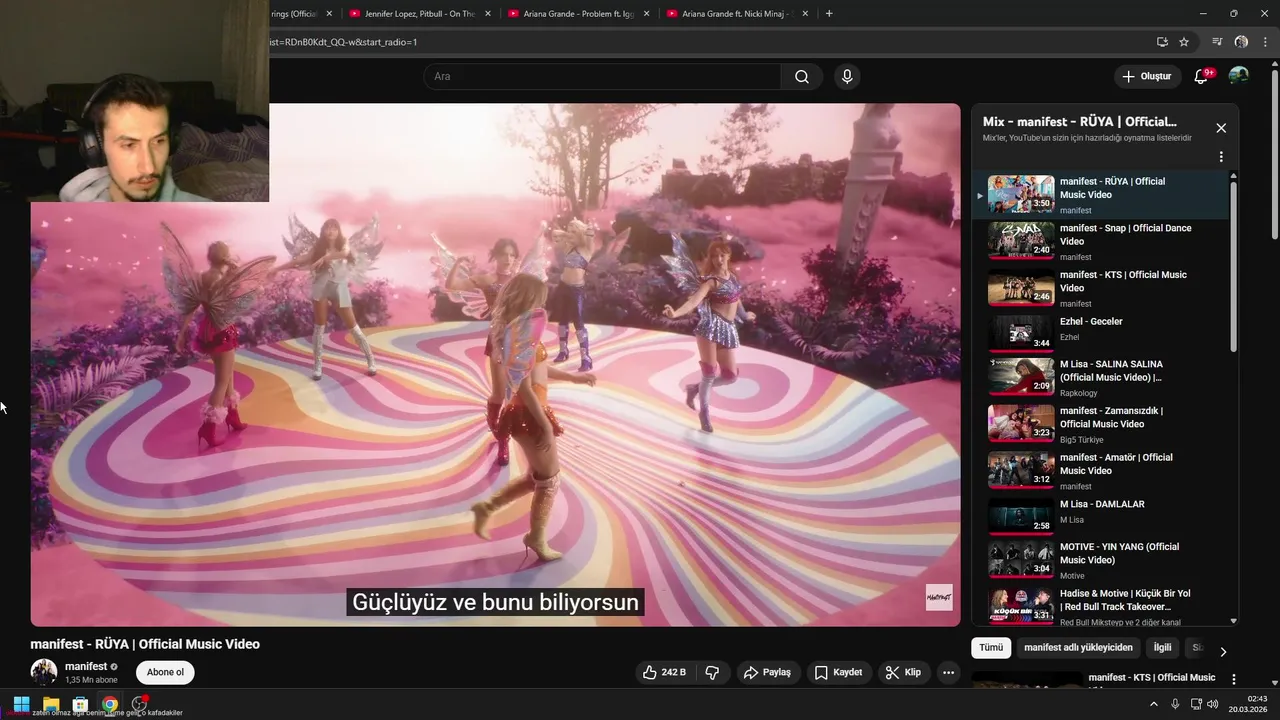Click the browser address bar URL
The image size is (1280, 720).
[344, 42]
